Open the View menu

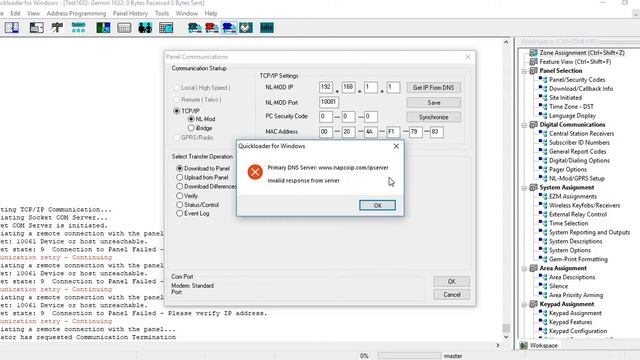point(33,13)
